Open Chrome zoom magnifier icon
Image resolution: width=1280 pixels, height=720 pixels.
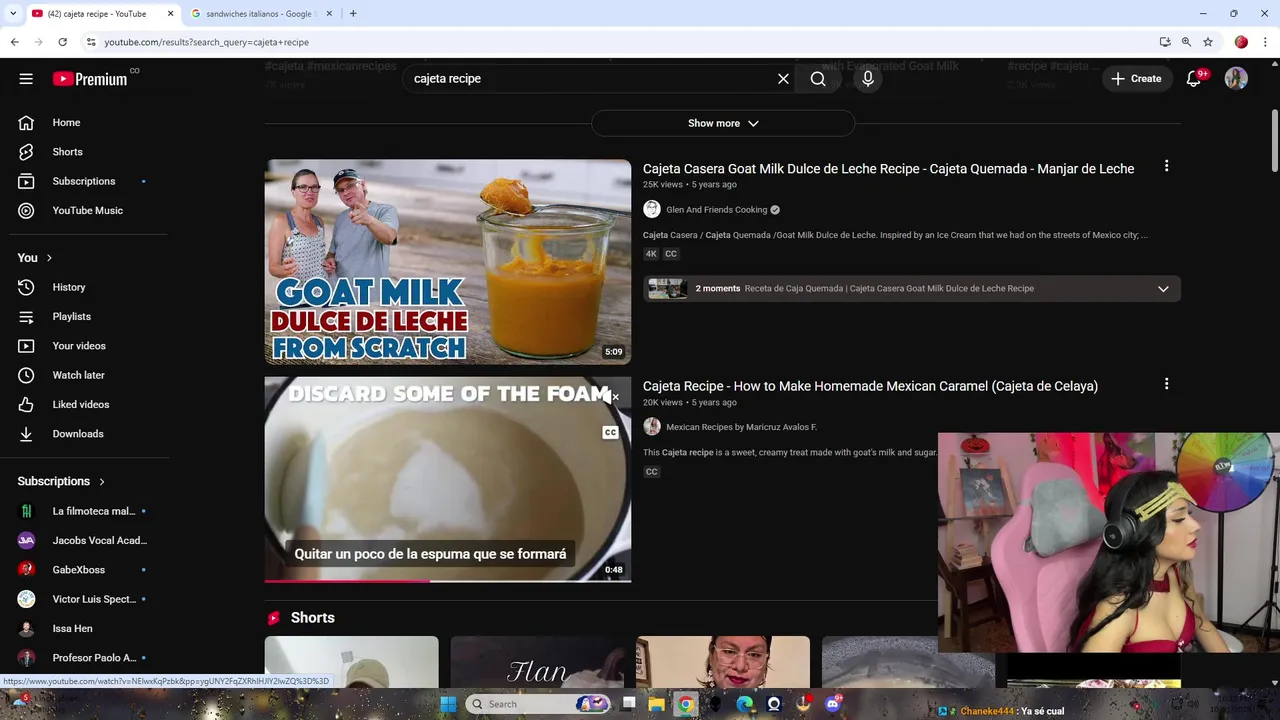pyautogui.click(x=1186, y=42)
